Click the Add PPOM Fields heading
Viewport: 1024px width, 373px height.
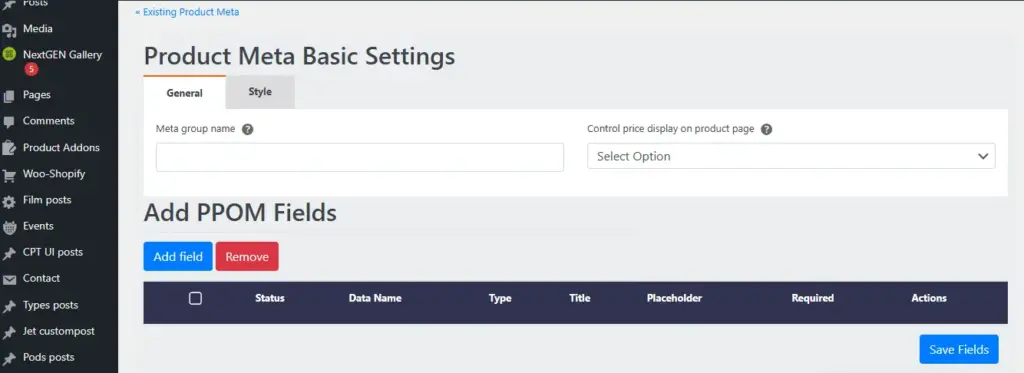[x=240, y=212]
